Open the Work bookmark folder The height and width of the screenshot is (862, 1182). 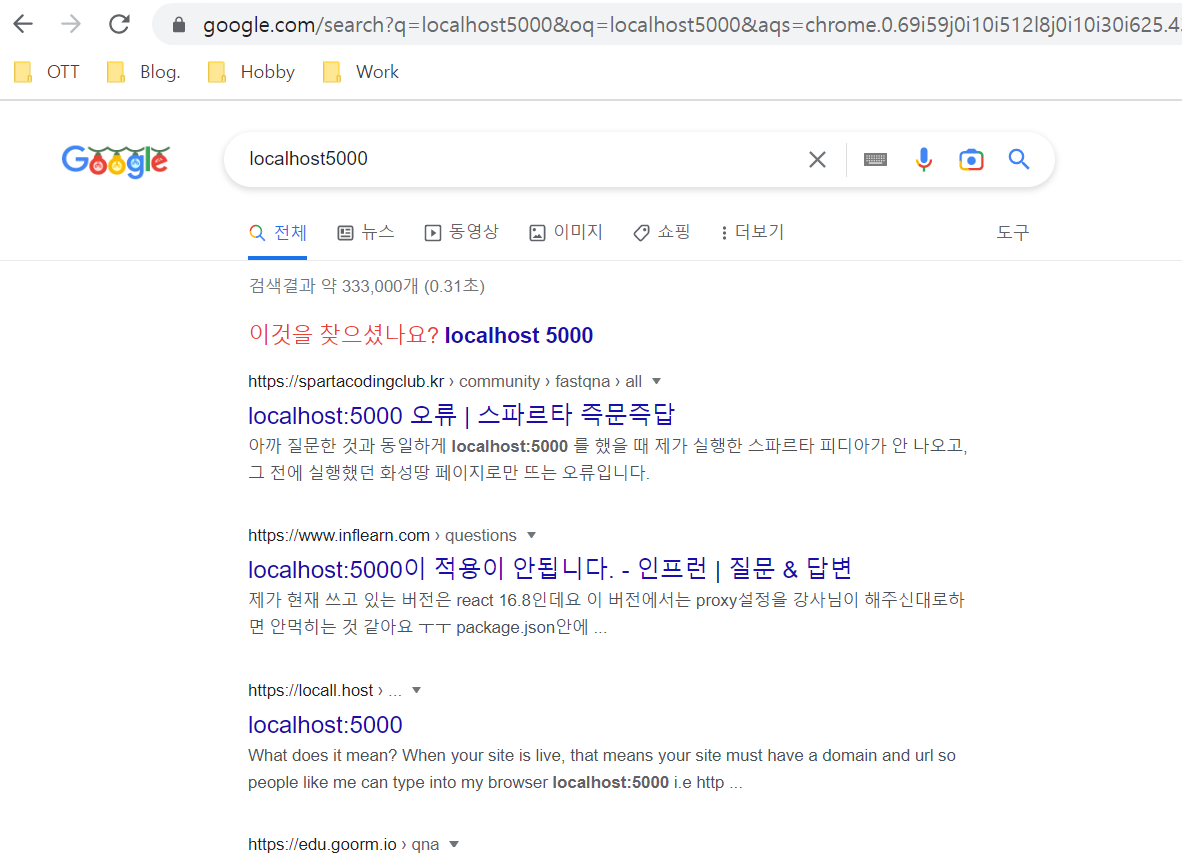click(x=360, y=72)
